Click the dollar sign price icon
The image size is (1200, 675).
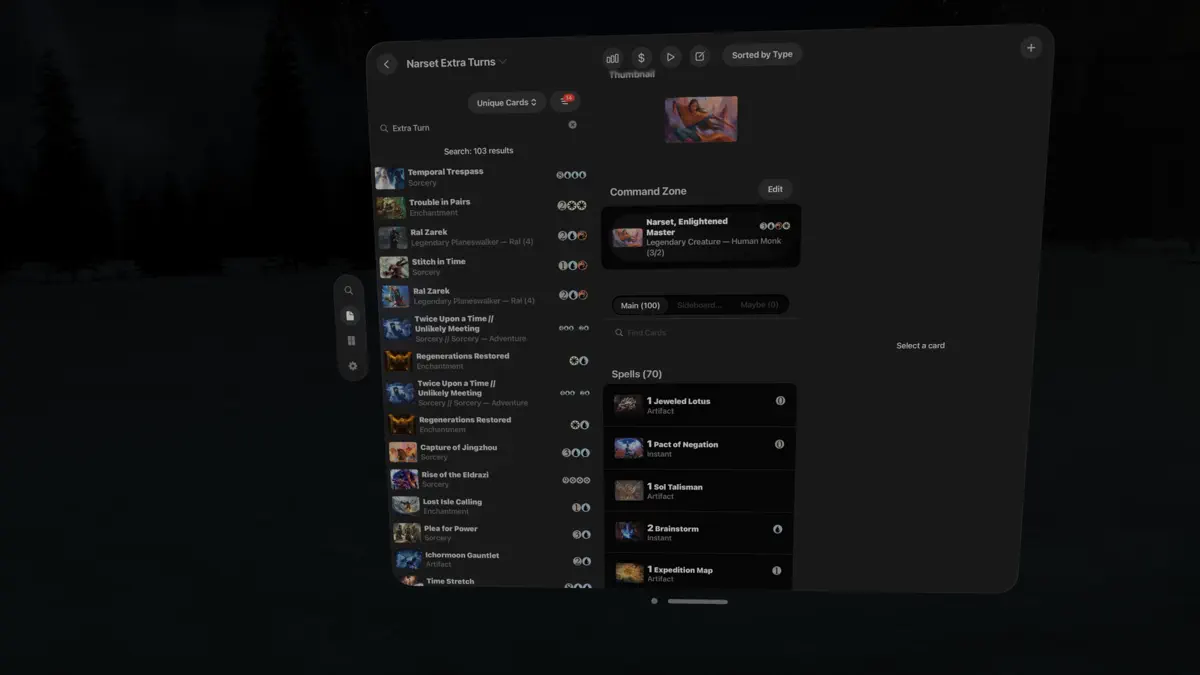pos(641,57)
